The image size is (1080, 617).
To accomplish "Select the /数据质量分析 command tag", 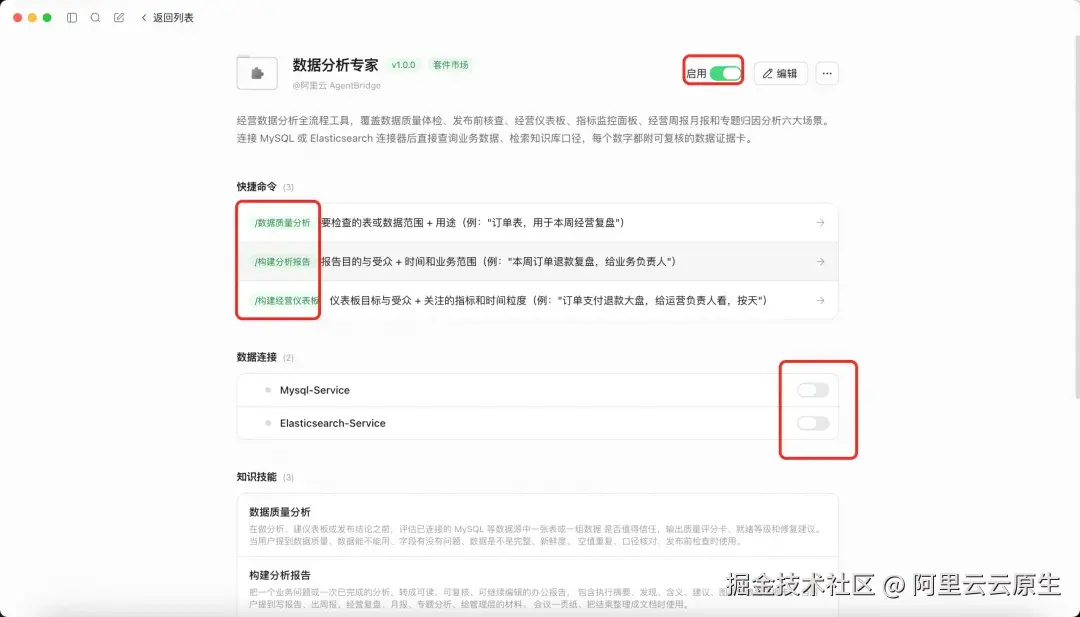I will coord(282,222).
